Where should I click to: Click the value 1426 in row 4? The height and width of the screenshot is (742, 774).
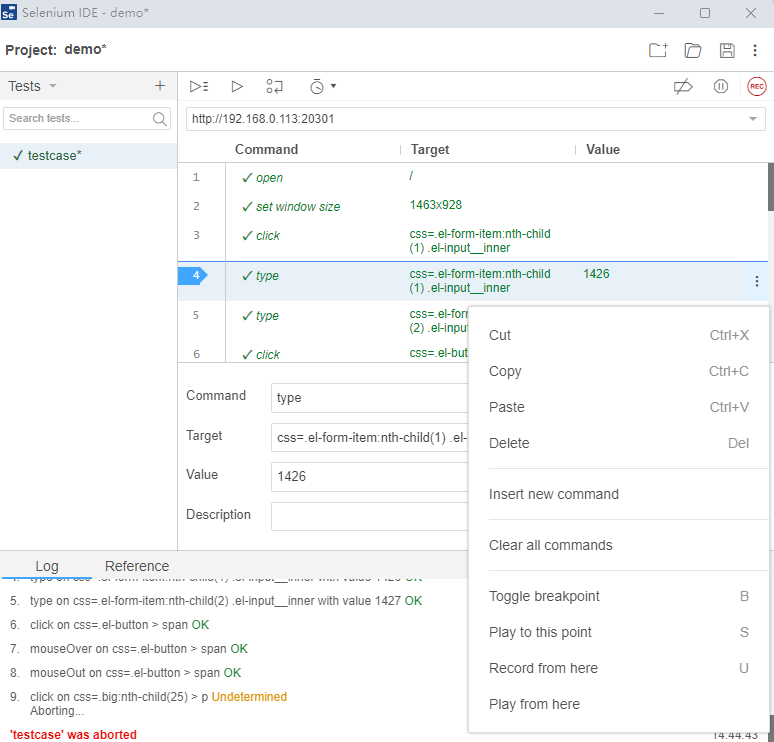coord(596,273)
